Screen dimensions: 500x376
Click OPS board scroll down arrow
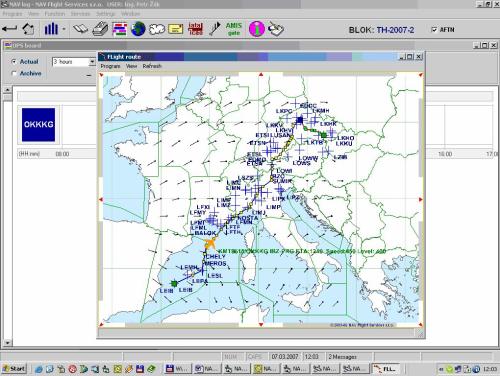(8, 343)
